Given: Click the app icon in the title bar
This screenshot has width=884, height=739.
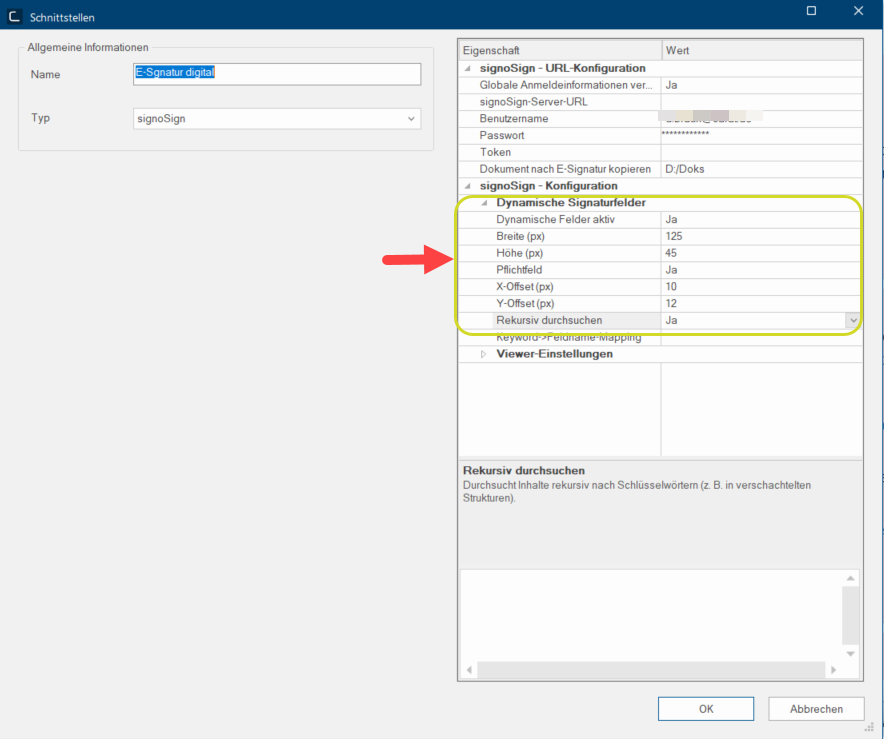Looking at the screenshot, I should tap(15, 17).
